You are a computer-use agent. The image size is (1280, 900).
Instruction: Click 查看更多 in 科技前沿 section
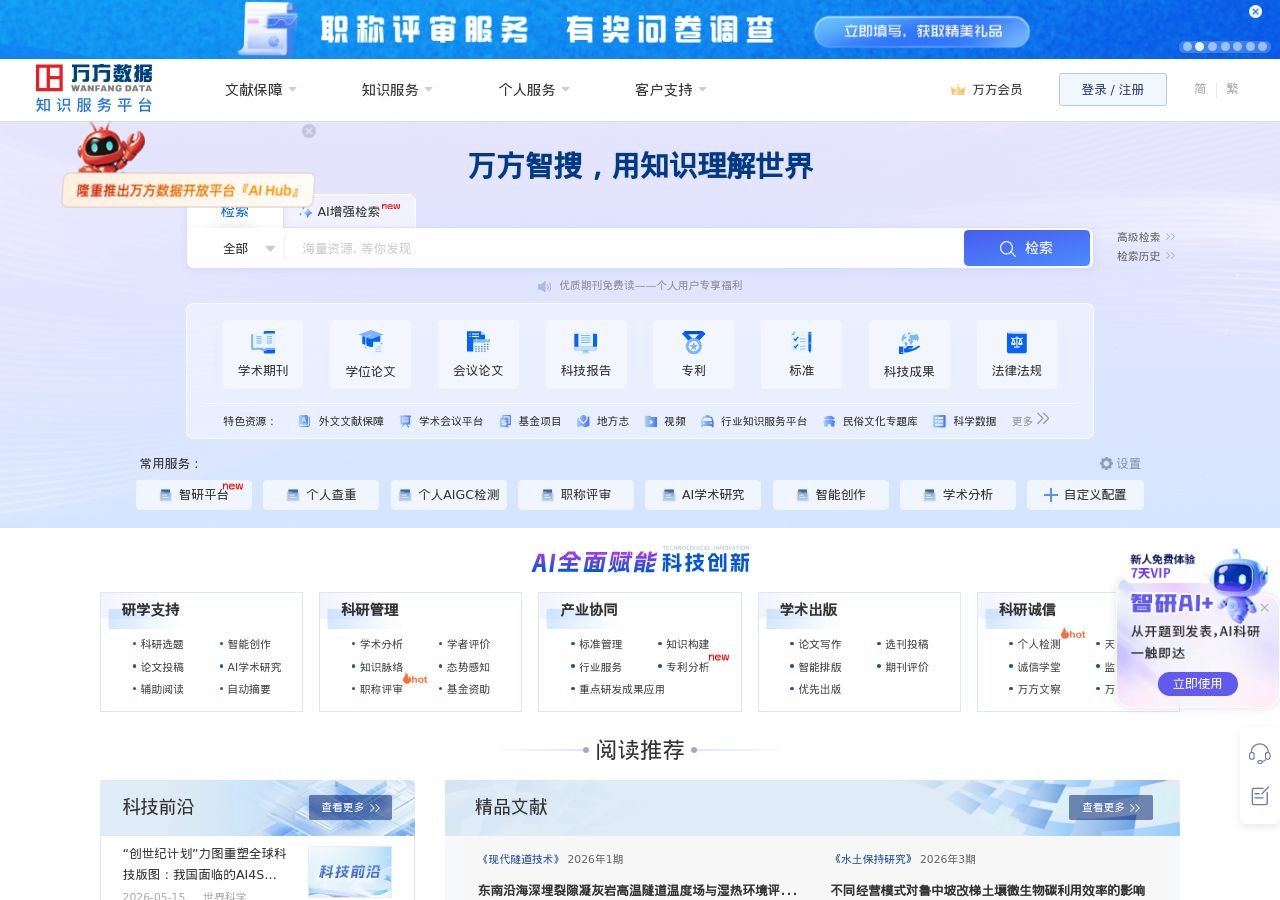click(x=350, y=807)
